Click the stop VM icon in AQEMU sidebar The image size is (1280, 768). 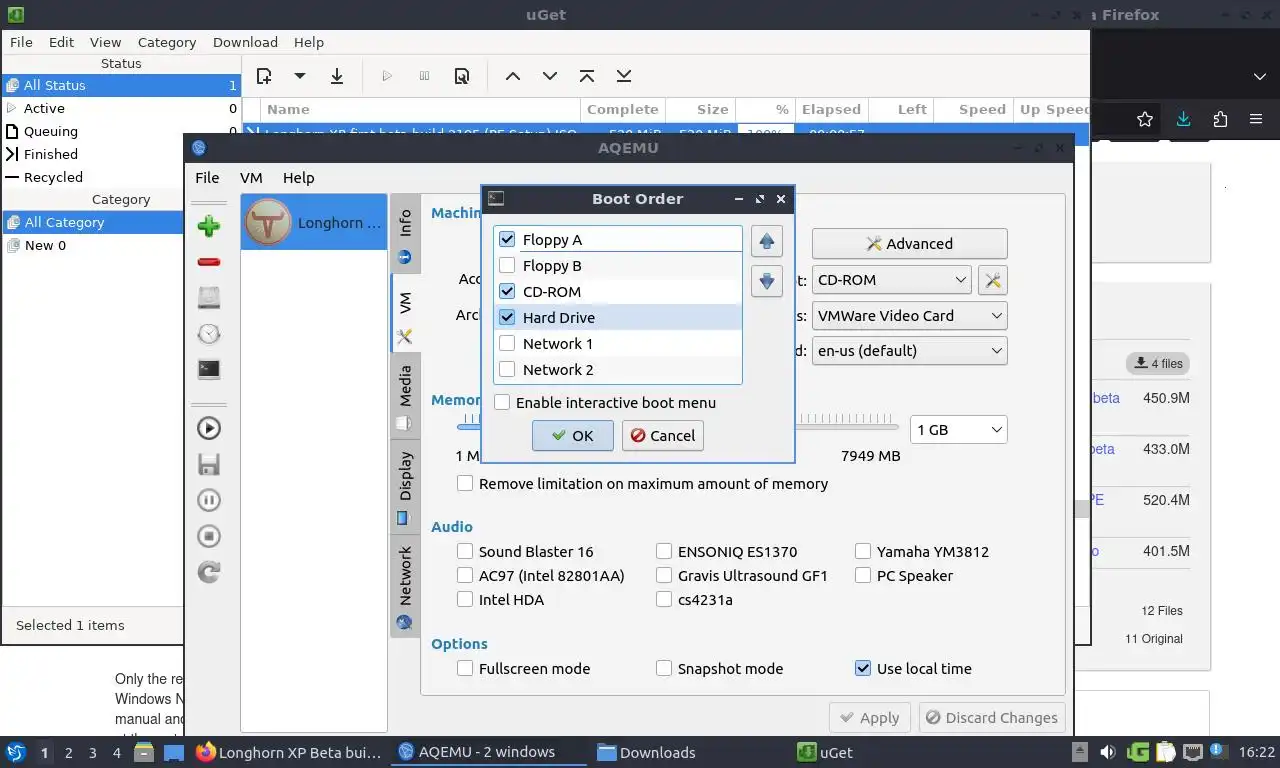(209, 536)
